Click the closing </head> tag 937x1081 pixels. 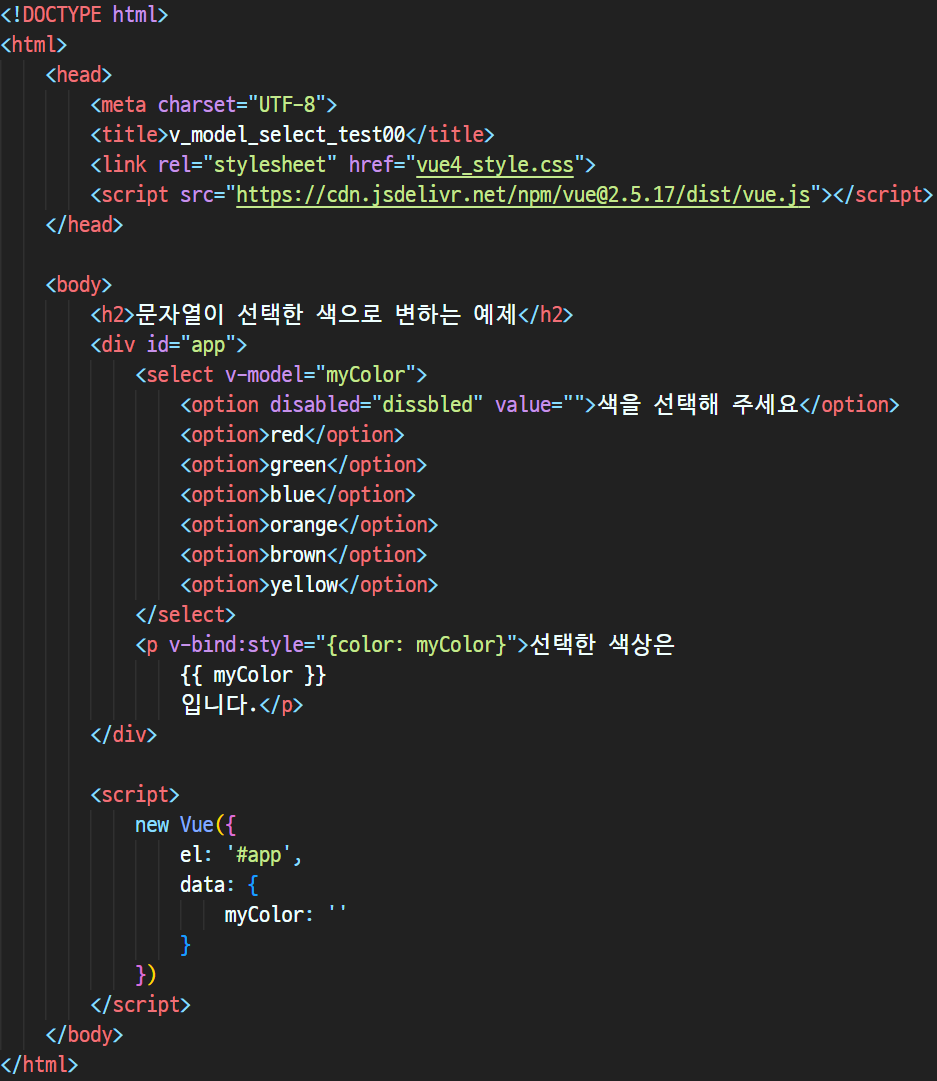(x=84, y=225)
